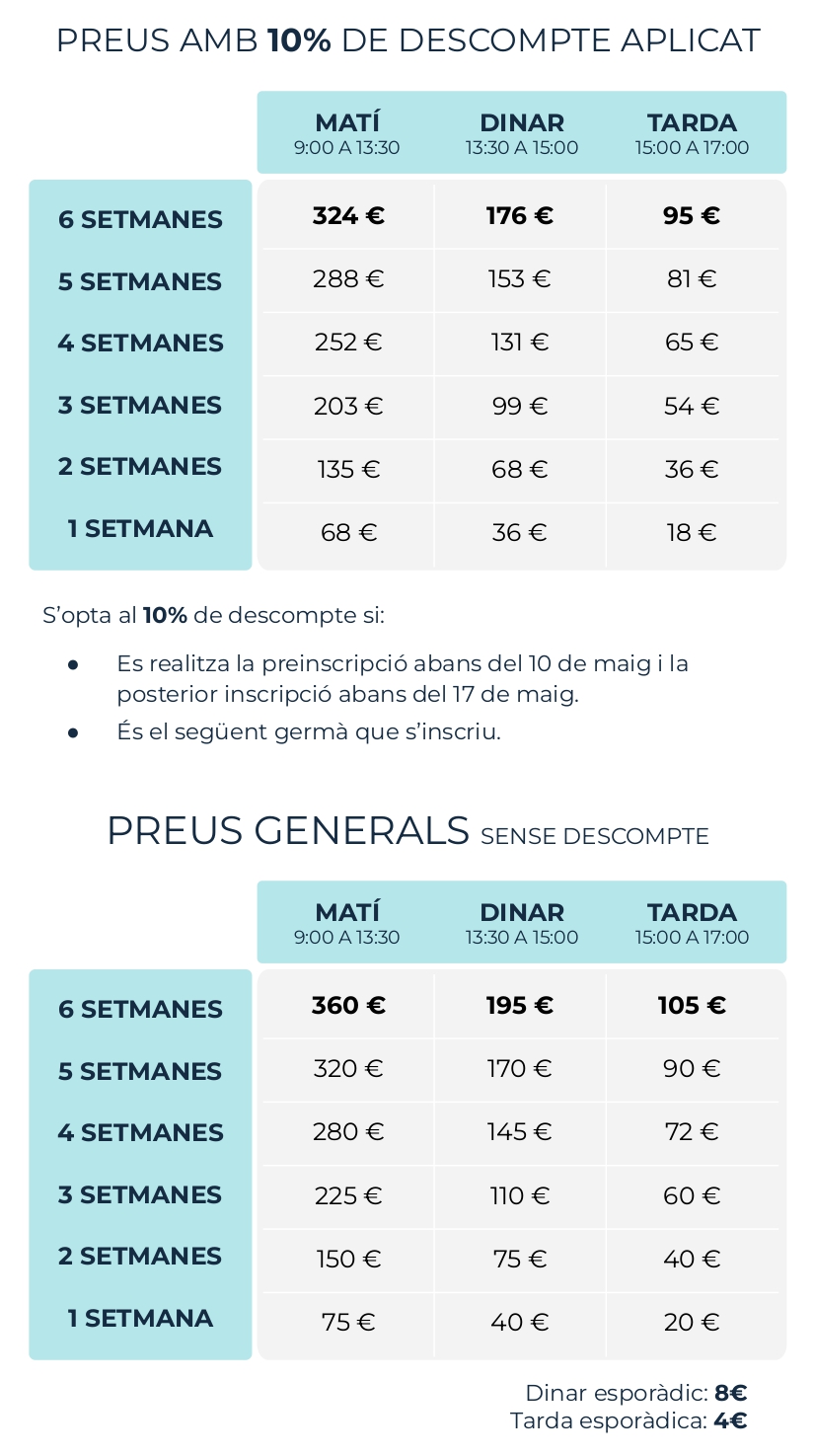Click the 95 € afternoon price cell
The image size is (814, 1456).
[692, 216]
